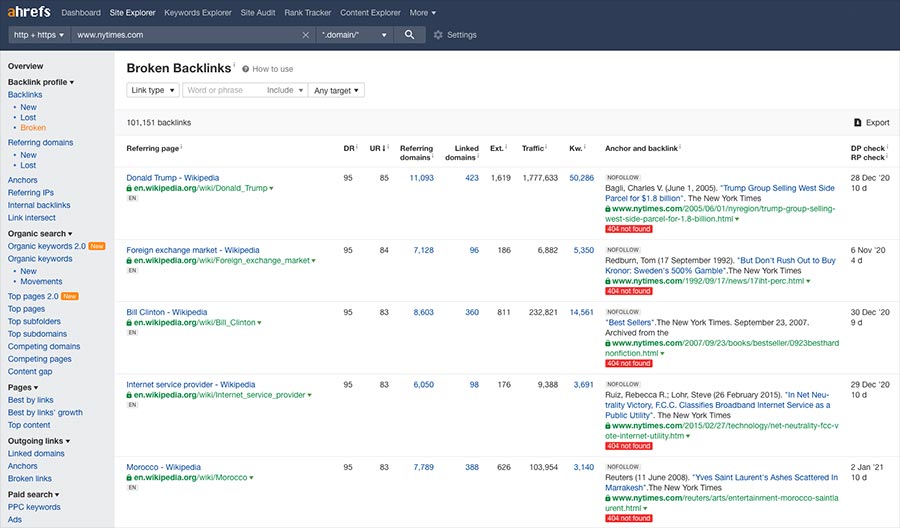This screenshot has height=528, width=900.
Task: Open Content Explorer
Action: [x=370, y=13]
